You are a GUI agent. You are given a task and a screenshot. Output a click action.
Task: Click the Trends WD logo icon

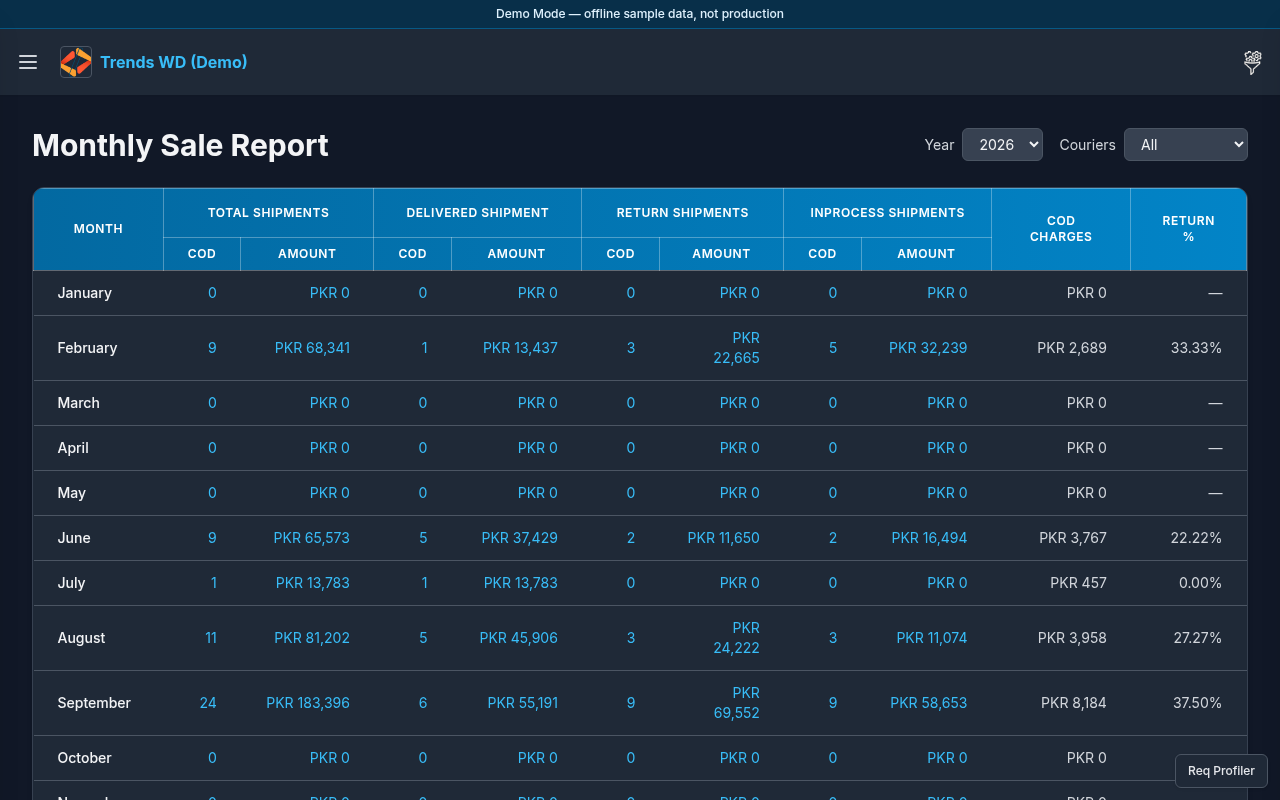[76, 62]
